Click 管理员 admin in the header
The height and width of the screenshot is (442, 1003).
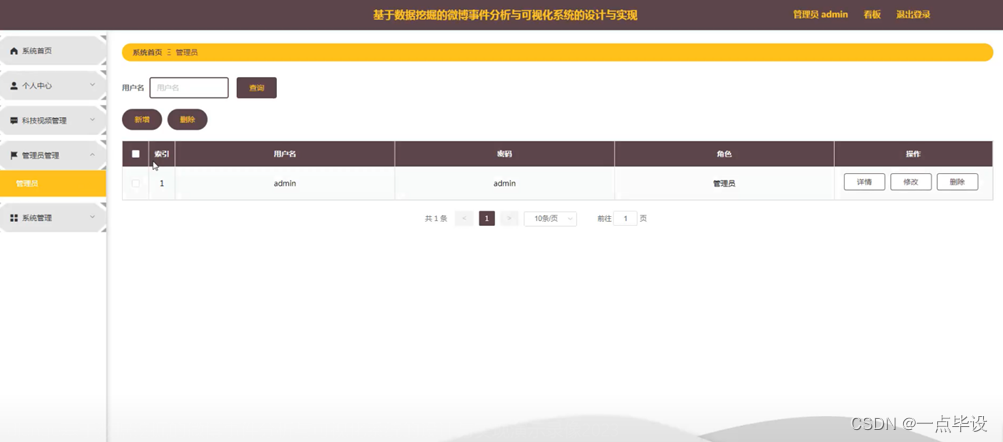(821, 15)
